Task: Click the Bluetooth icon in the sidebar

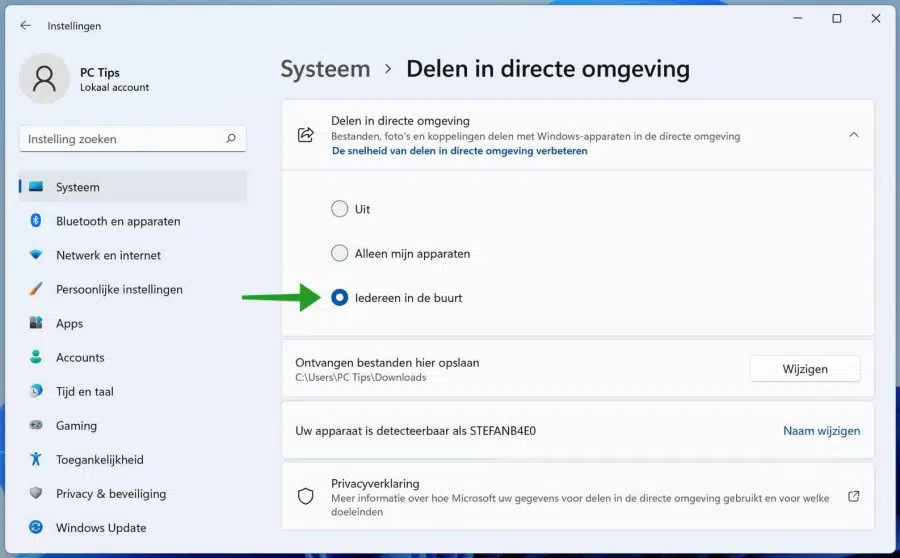Action: pyautogui.click(x=36, y=220)
